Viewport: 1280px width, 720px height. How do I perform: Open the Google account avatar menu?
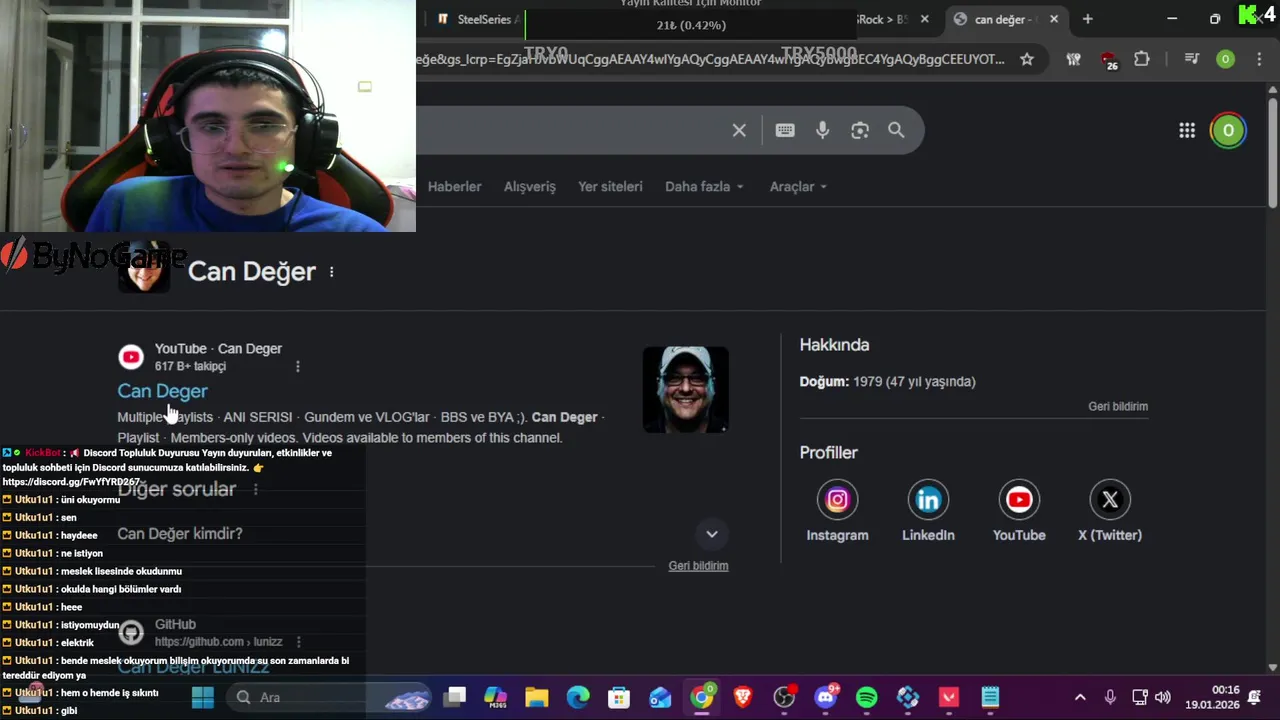coord(1228,130)
